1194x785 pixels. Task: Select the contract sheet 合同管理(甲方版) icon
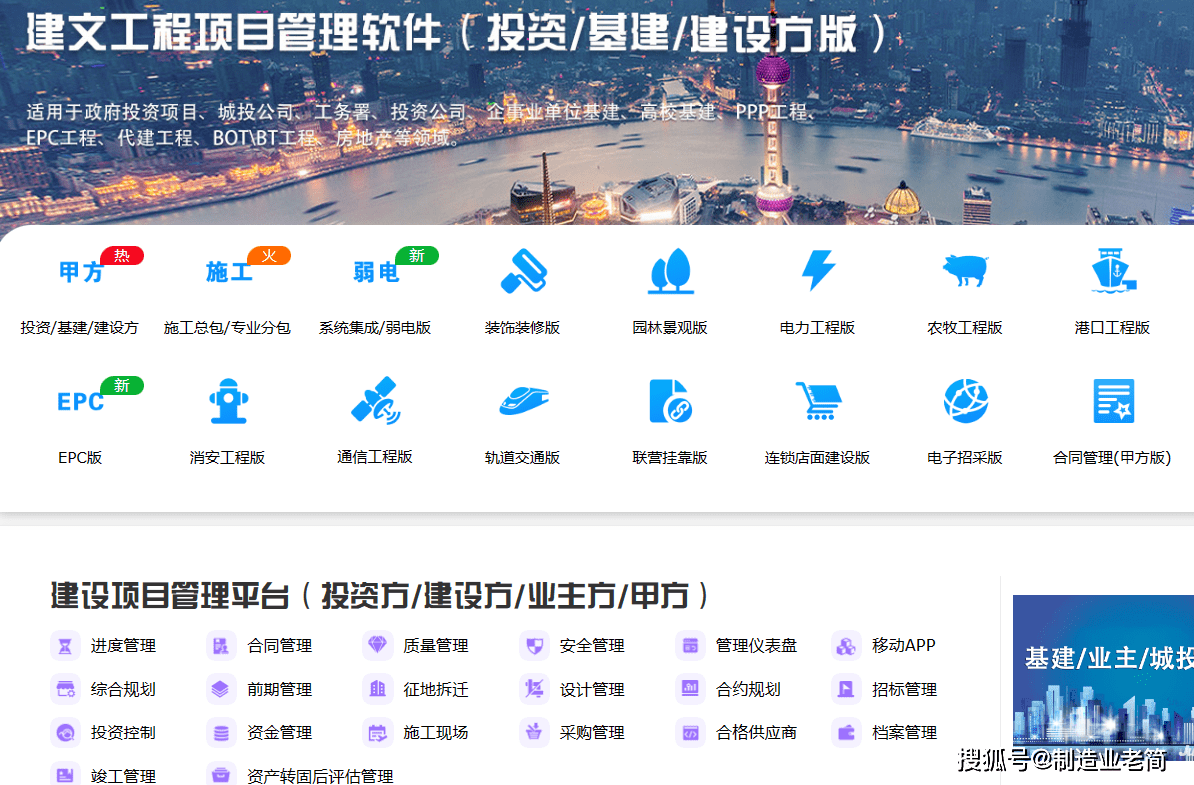pyautogui.click(x=1113, y=400)
